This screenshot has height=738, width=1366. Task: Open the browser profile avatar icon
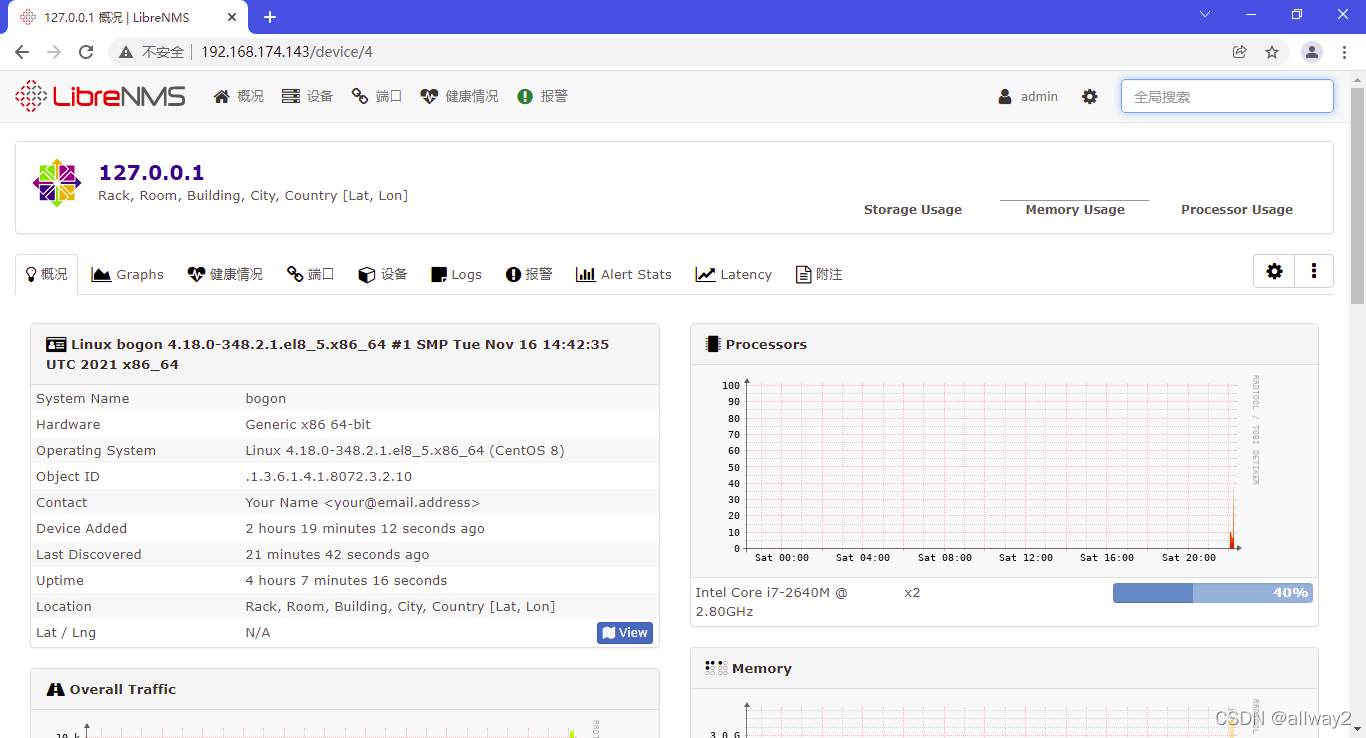(1312, 52)
